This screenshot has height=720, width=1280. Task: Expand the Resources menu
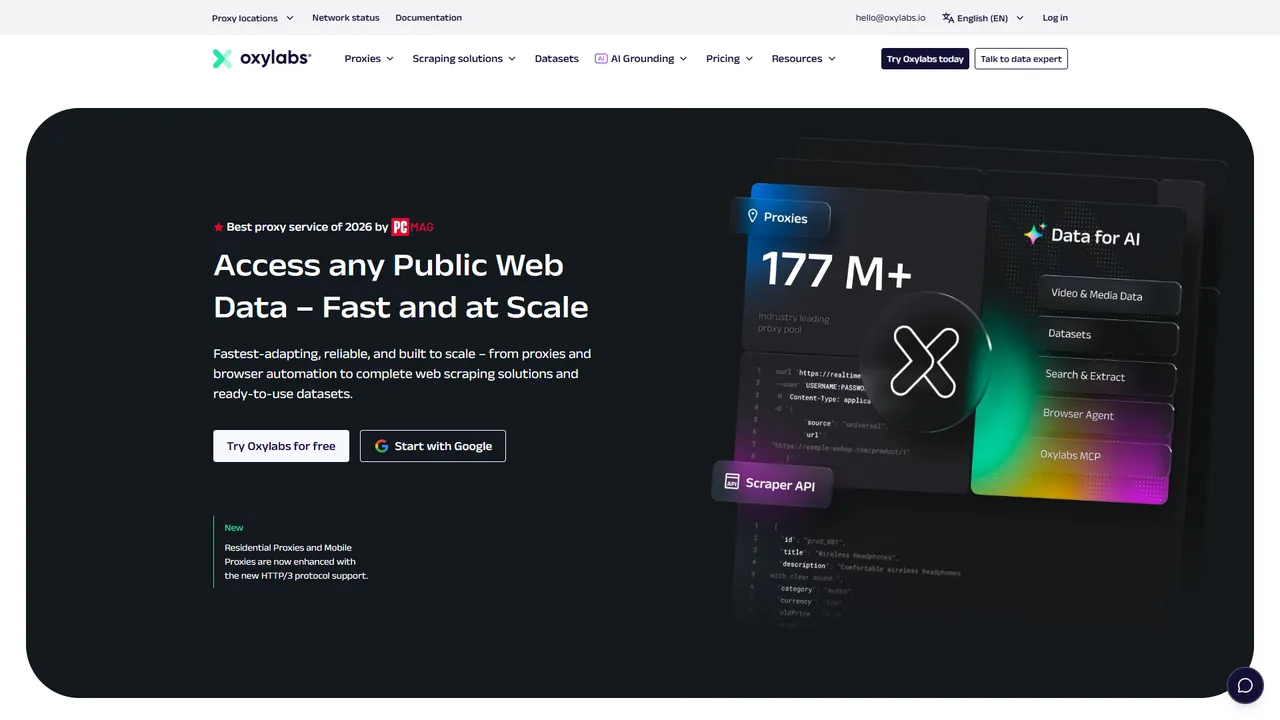[x=803, y=59]
